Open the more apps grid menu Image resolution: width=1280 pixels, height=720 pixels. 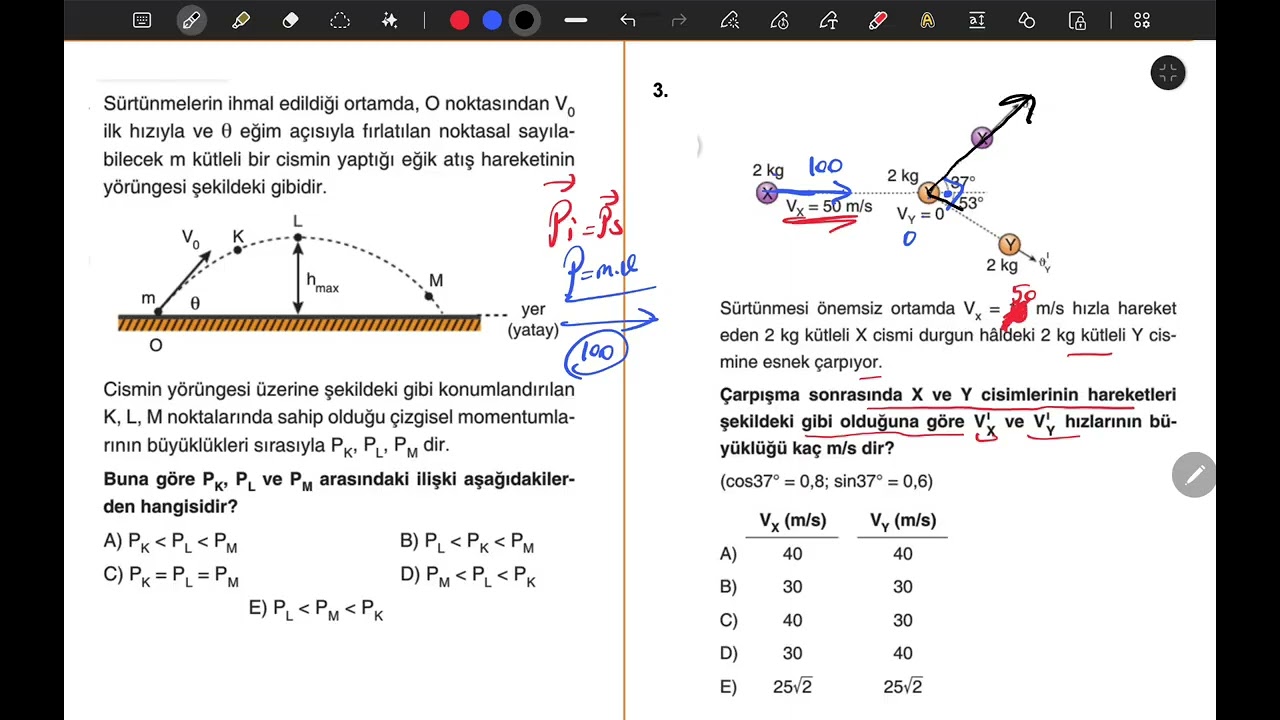tap(1142, 20)
